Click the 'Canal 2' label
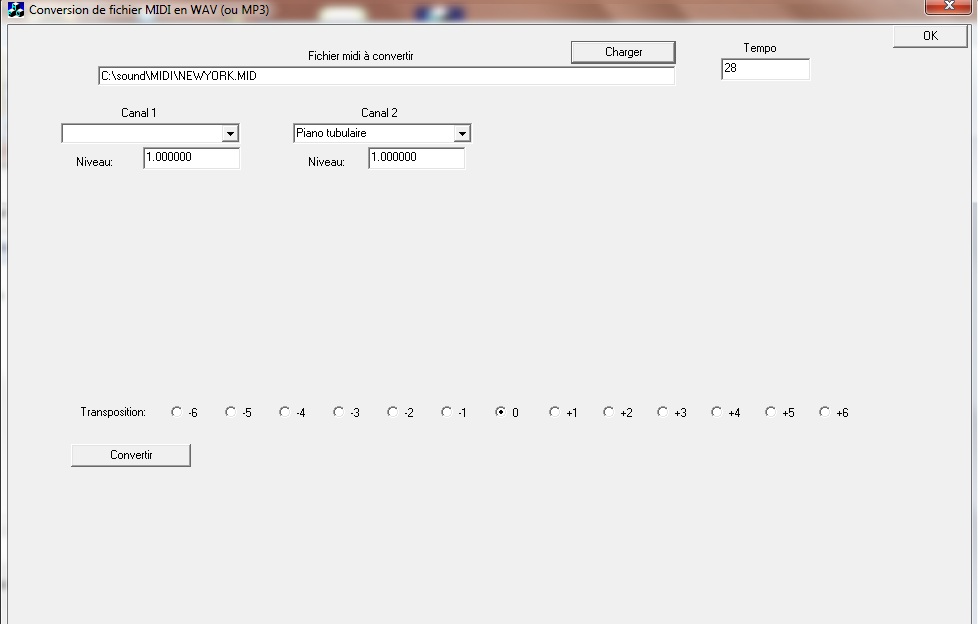The image size is (978, 624). point(379,113)
